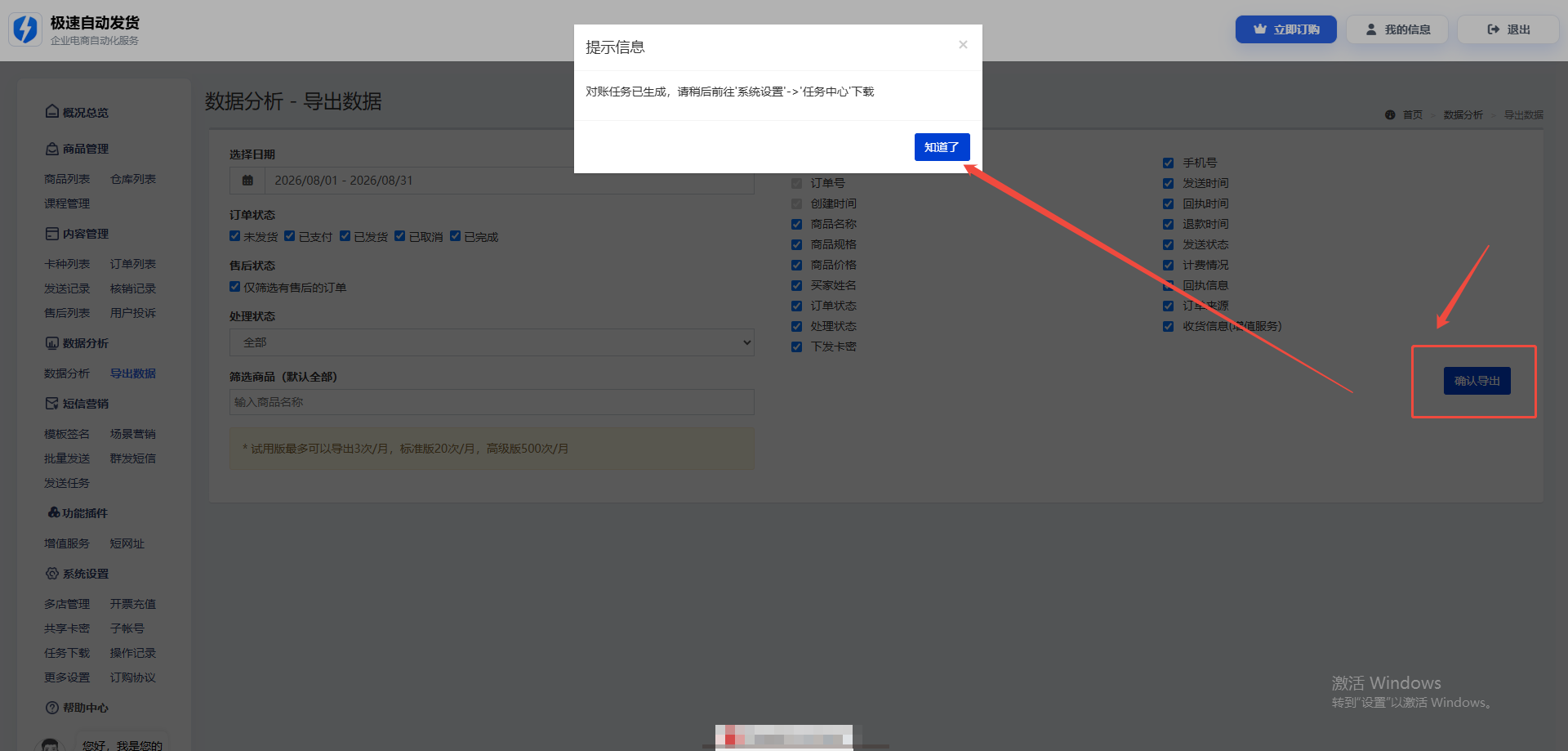This screenshot has width=1568, height=751.
Task: Open 多店管理 under 系统设置
Action: 67,604
